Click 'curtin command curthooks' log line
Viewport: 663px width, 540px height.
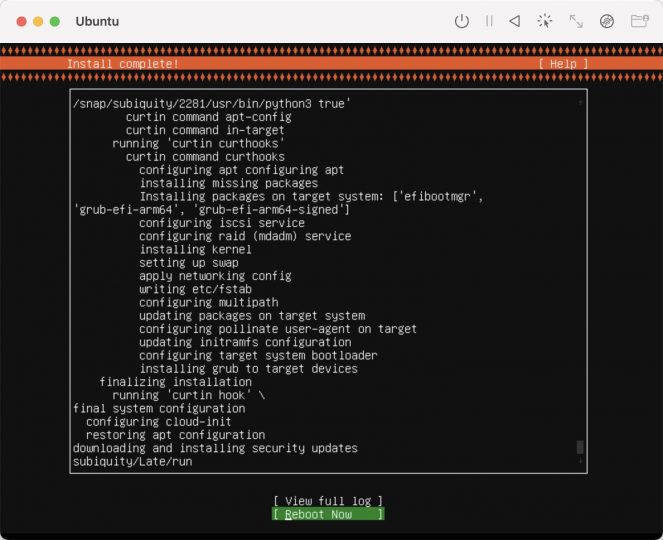point(205,157)
